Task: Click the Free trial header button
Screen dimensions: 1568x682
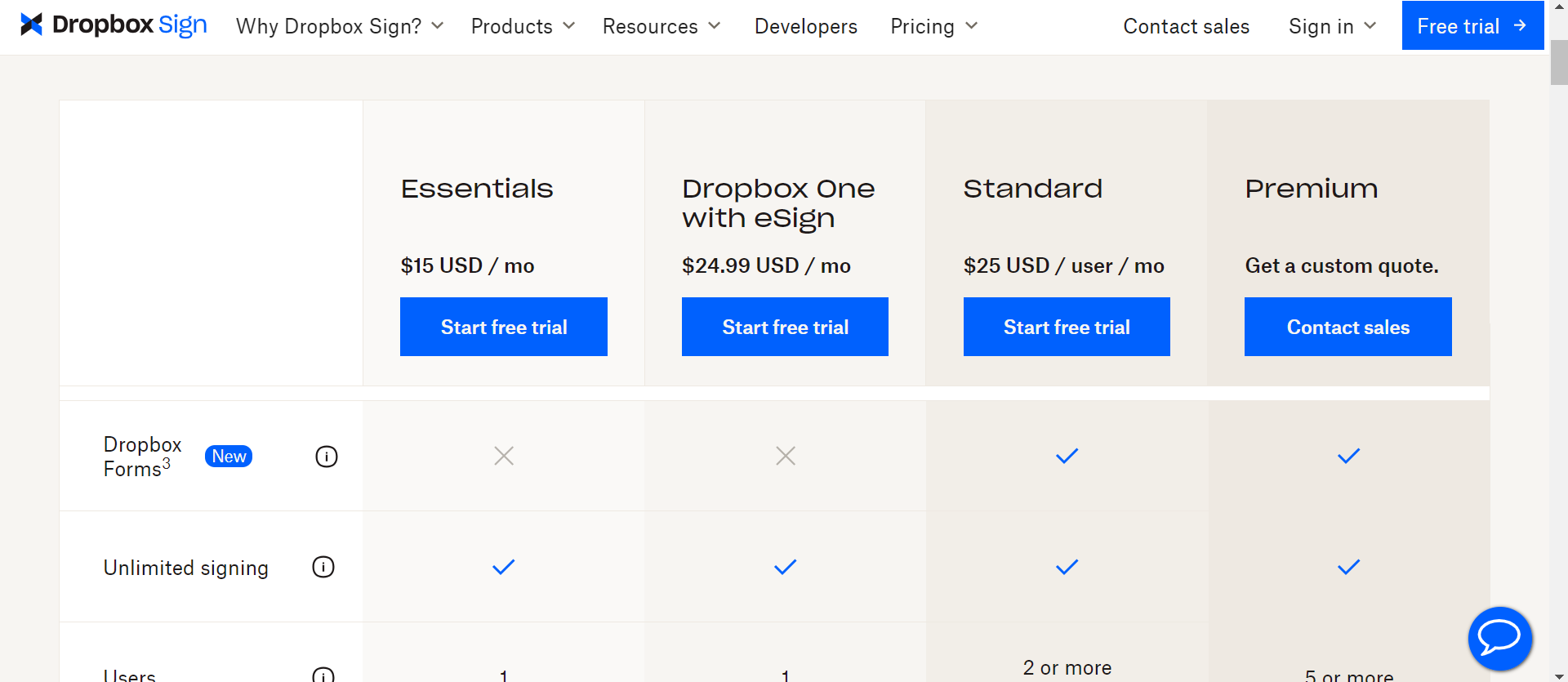Action: click(x=1472, y=25)
